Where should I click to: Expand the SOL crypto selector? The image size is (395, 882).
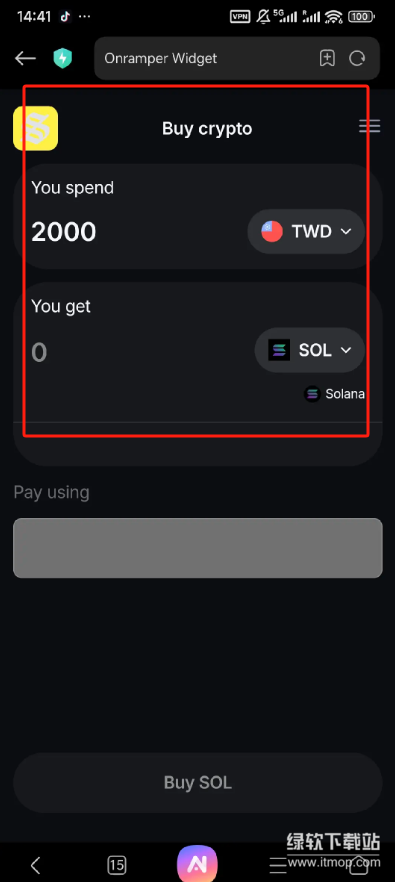pos(309,350)
